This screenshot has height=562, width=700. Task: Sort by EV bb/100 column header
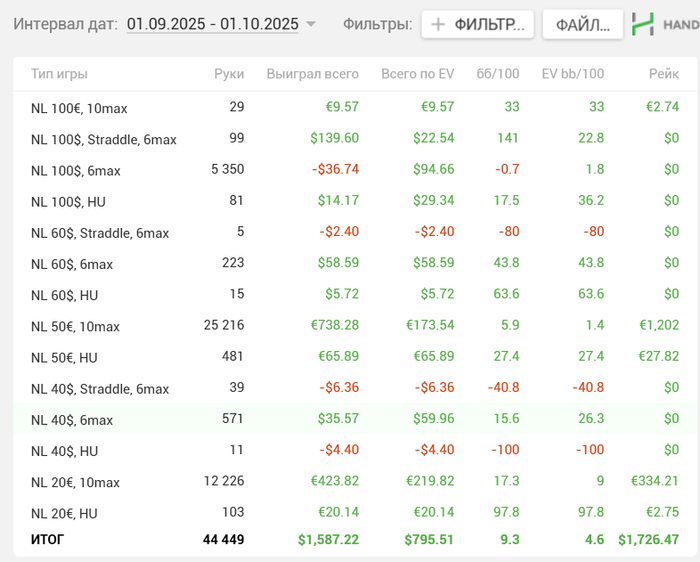click(x=572, y=74)
